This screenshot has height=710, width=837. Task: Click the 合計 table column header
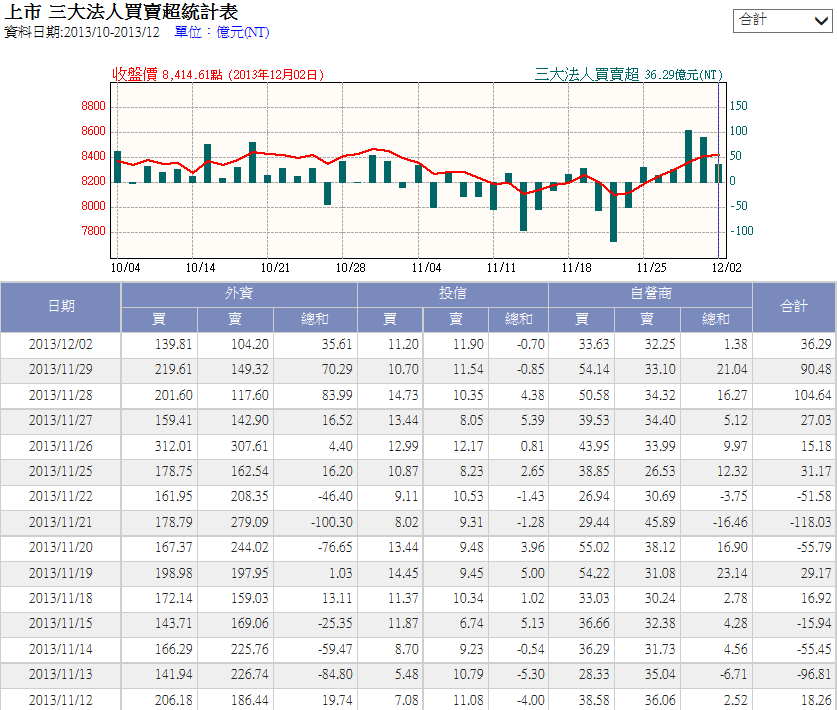coord(794,307)
